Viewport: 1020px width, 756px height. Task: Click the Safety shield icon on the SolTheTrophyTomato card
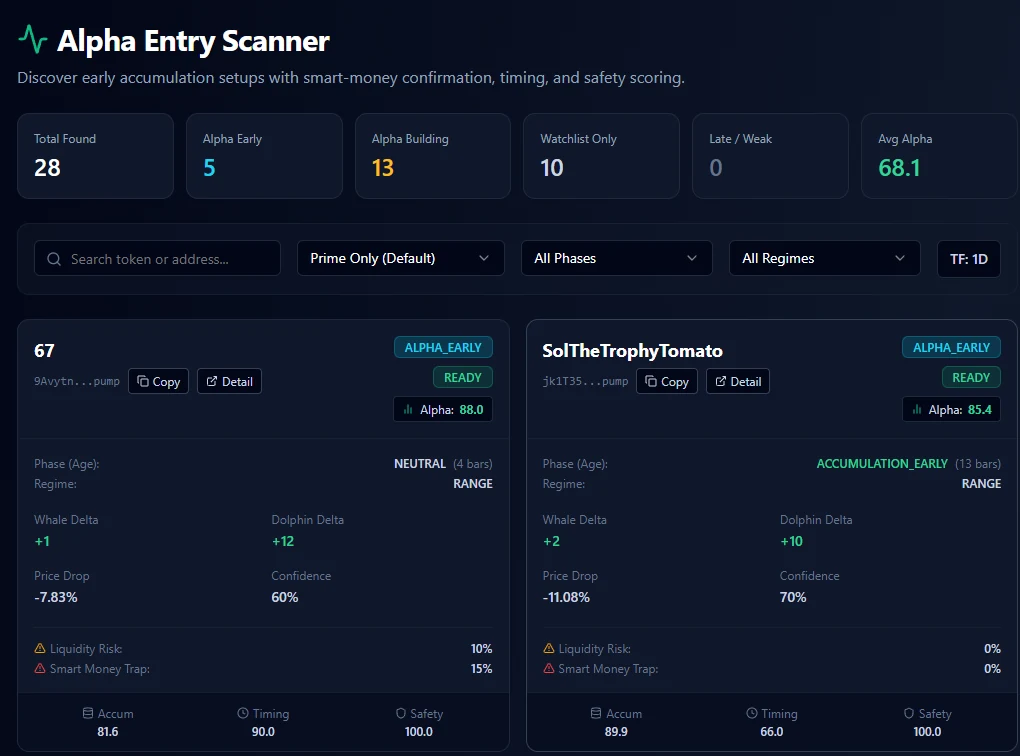coord(909,714)
